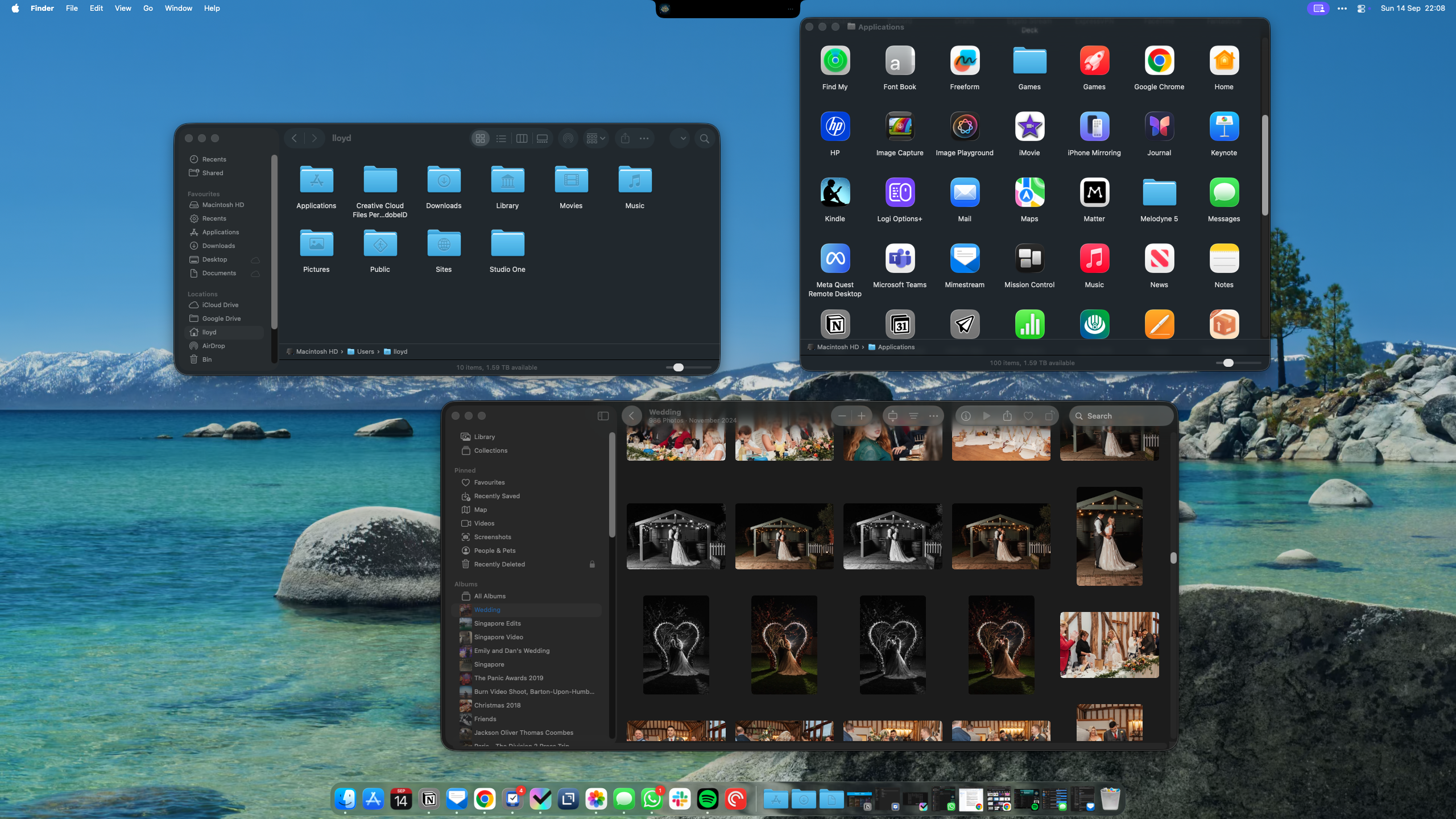Switch Finder to column view
The image size is (1456, 819).
pos(521,138)
